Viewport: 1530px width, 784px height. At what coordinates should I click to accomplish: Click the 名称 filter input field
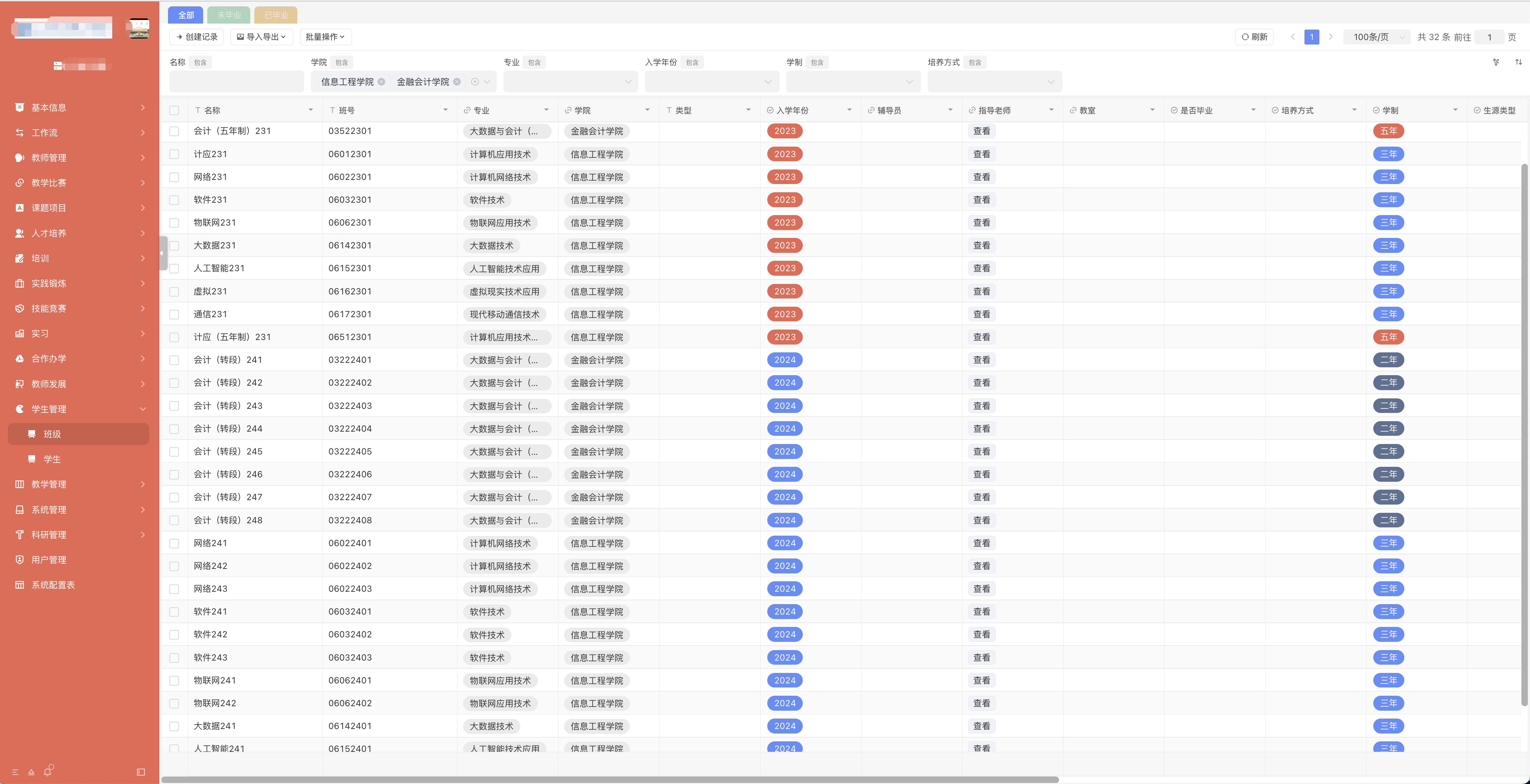click(236, 82)
